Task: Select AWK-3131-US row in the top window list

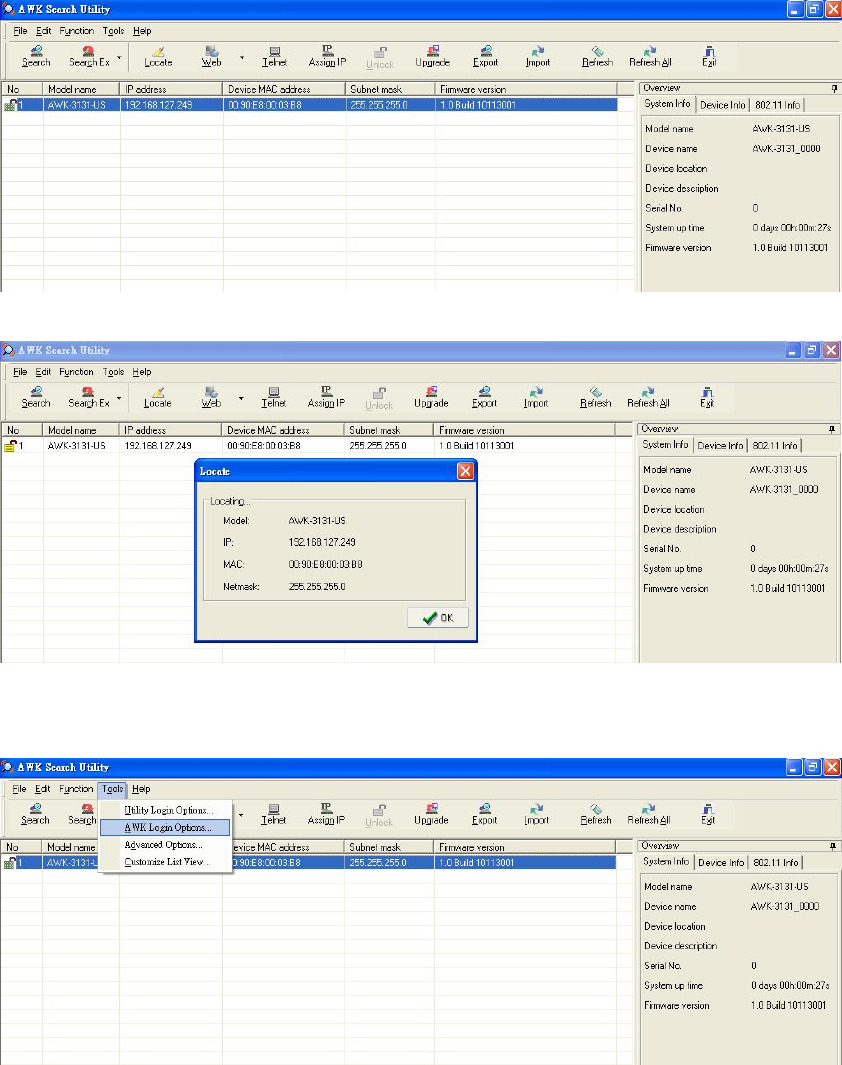Action: pos(310,105)
